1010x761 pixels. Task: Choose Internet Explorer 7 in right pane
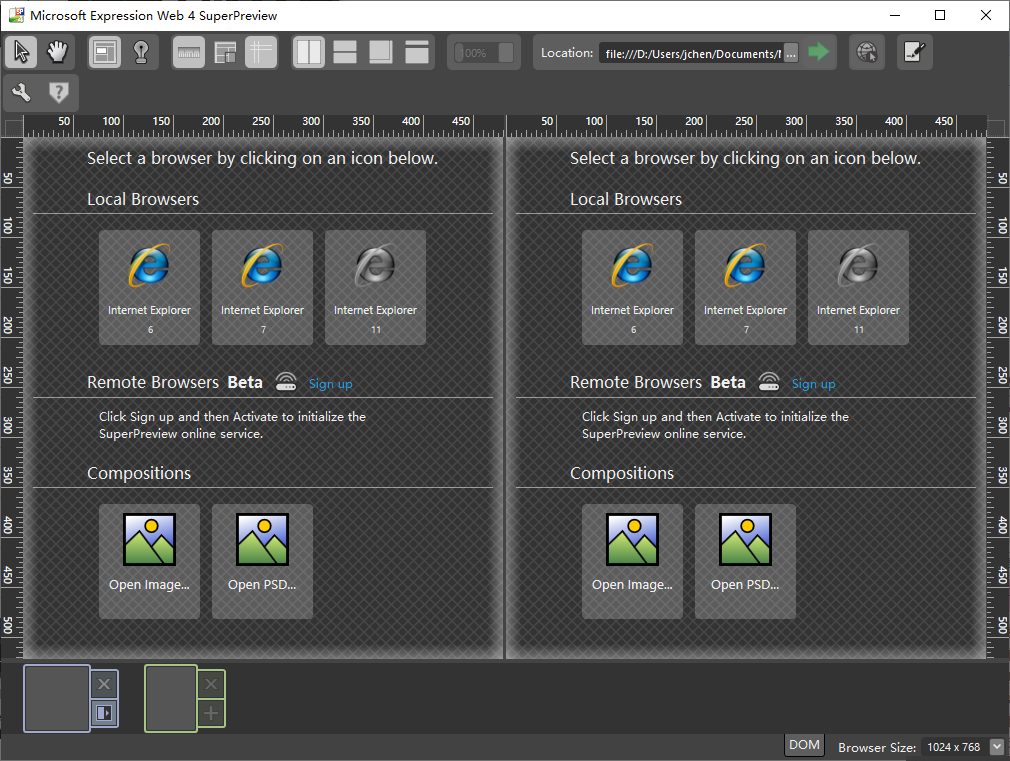coord(745,287)
